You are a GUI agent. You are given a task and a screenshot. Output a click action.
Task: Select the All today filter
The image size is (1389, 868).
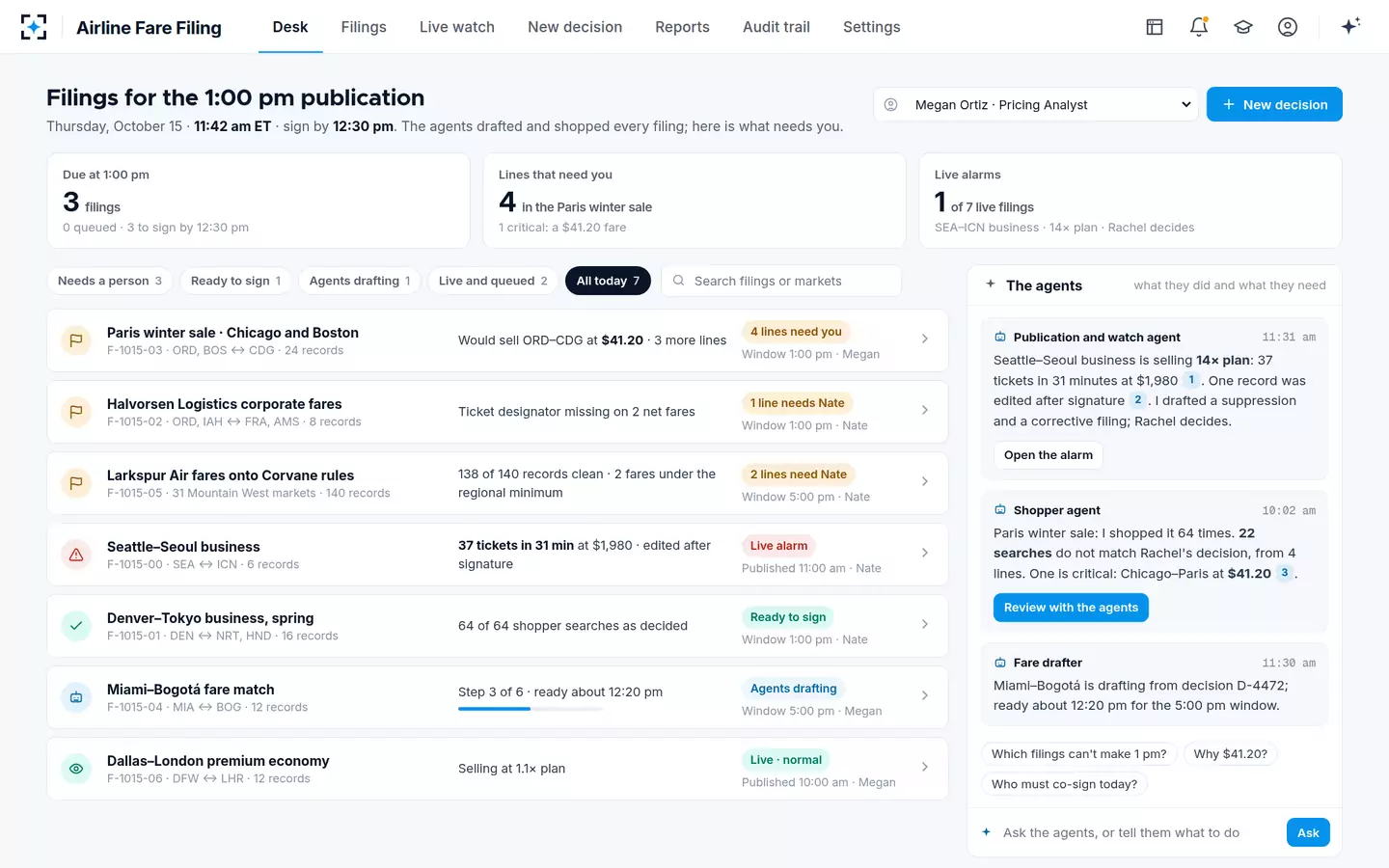click(608, 281)
